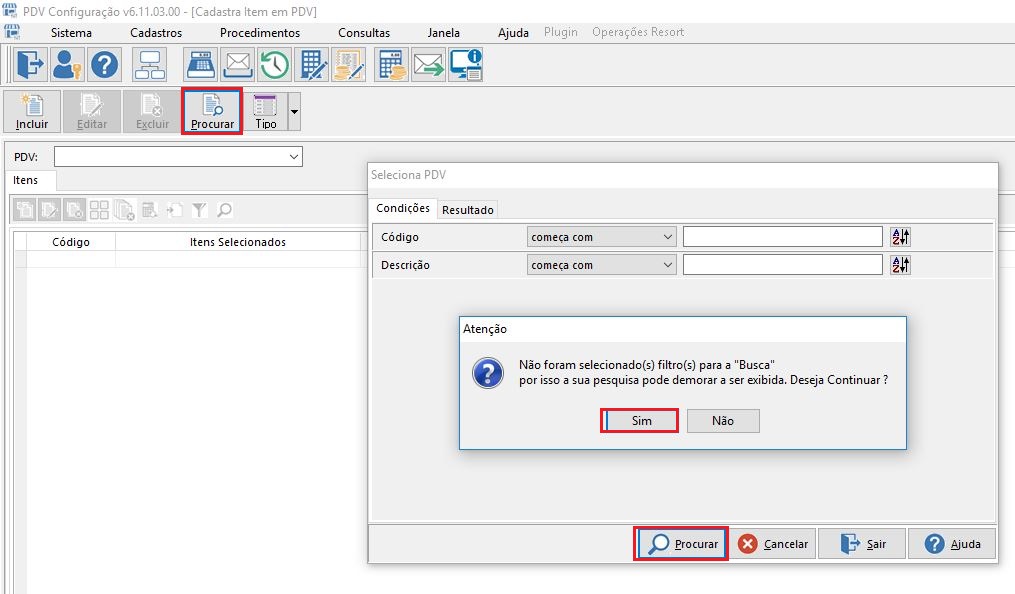
Task: Open the PDV combo box
Action: tap(179, 157)
